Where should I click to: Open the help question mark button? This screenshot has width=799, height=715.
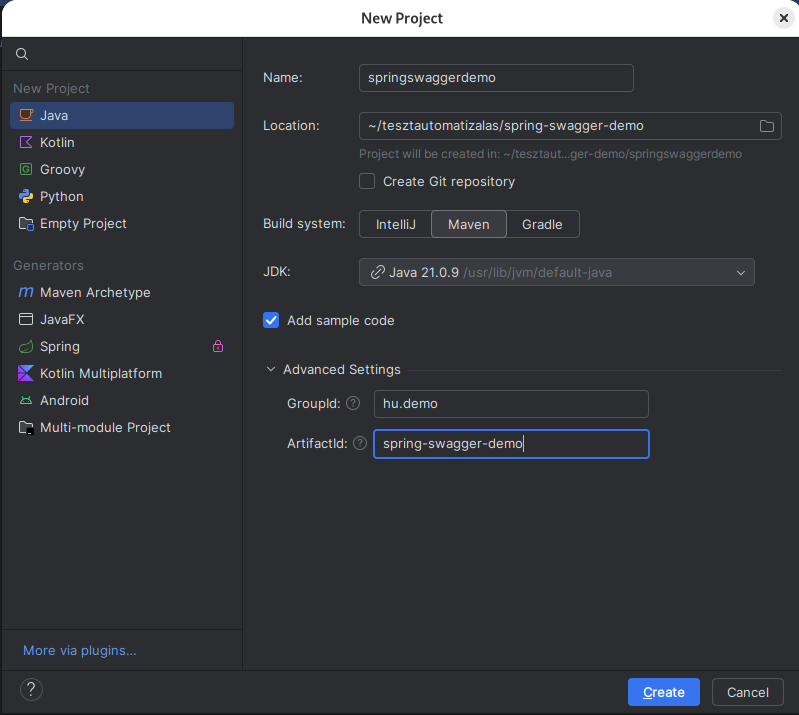point(31,689)
